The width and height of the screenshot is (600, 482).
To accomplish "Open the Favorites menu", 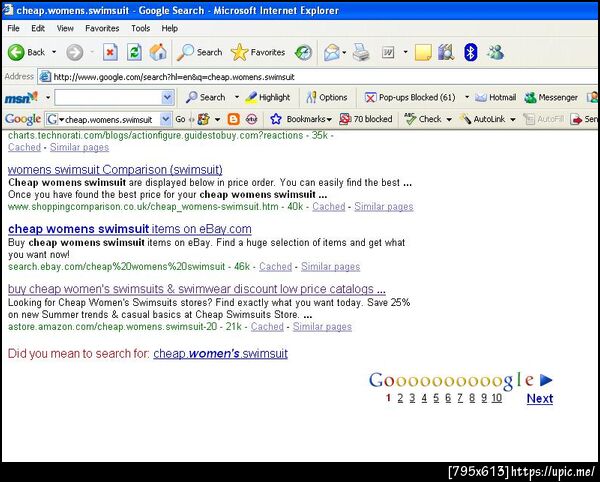I will click(102, 28).
